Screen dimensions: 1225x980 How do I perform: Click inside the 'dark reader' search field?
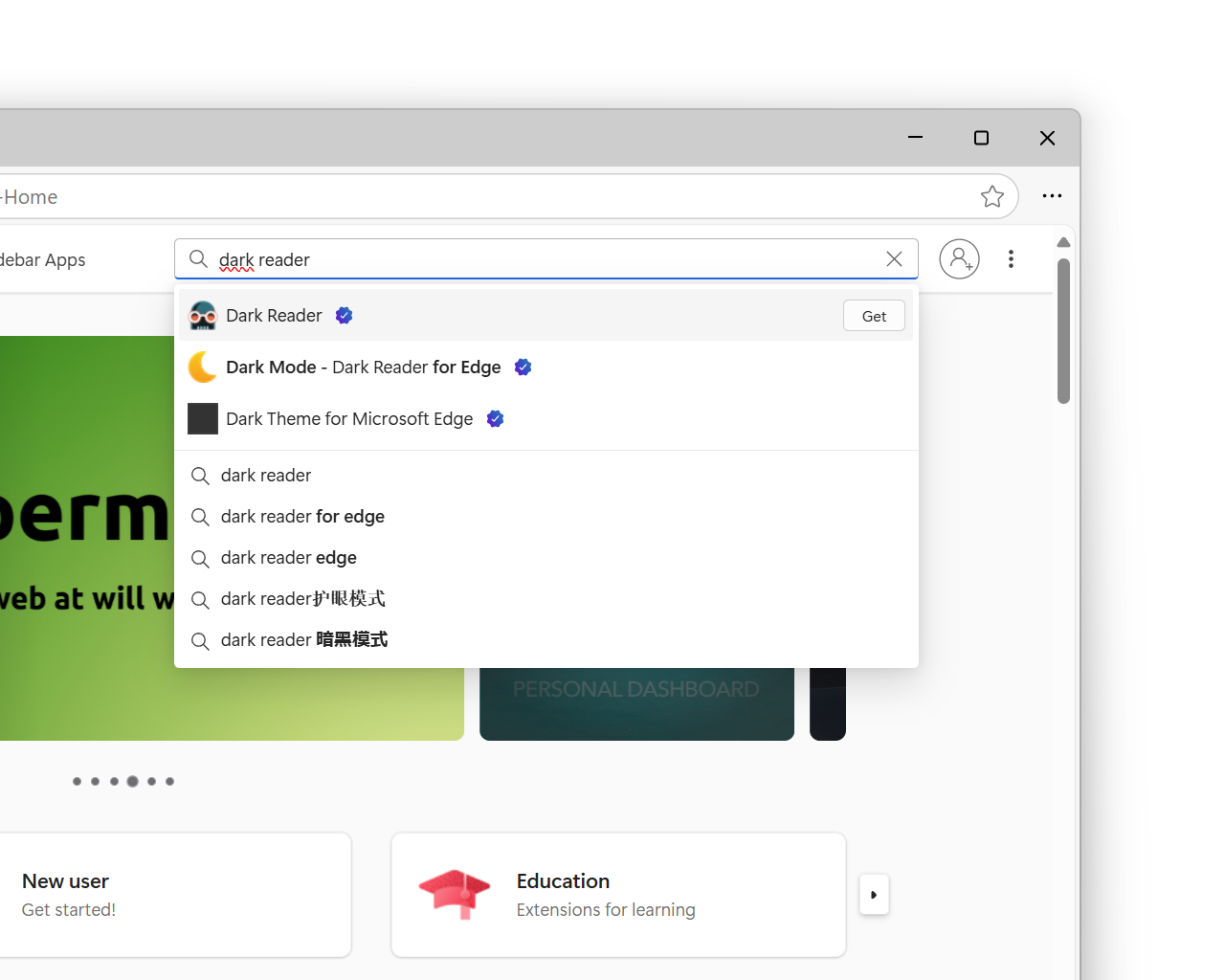pos(546,259)
